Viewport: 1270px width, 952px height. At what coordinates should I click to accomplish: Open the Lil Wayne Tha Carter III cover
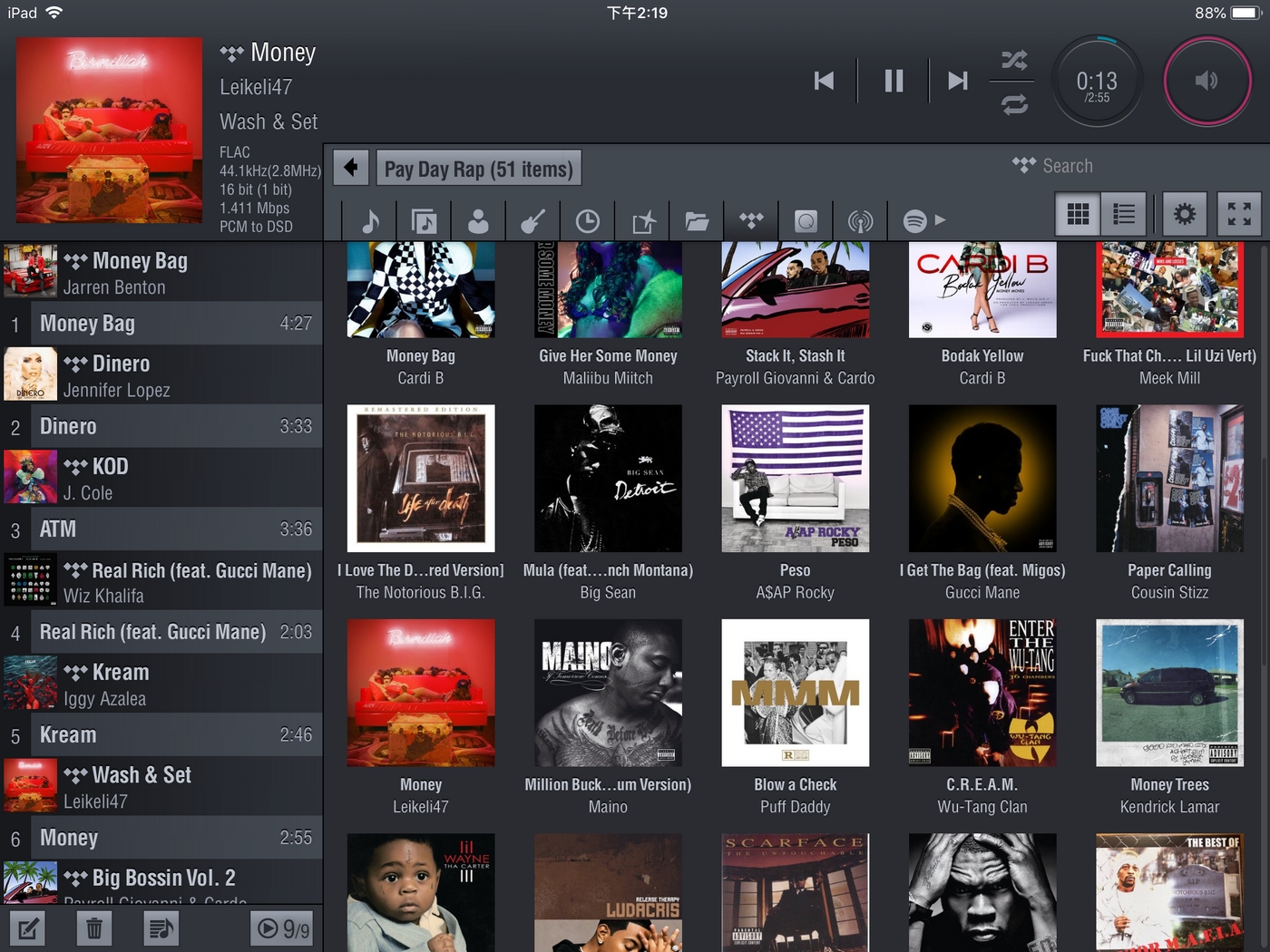pyautogui.click(x=421, y=893)
